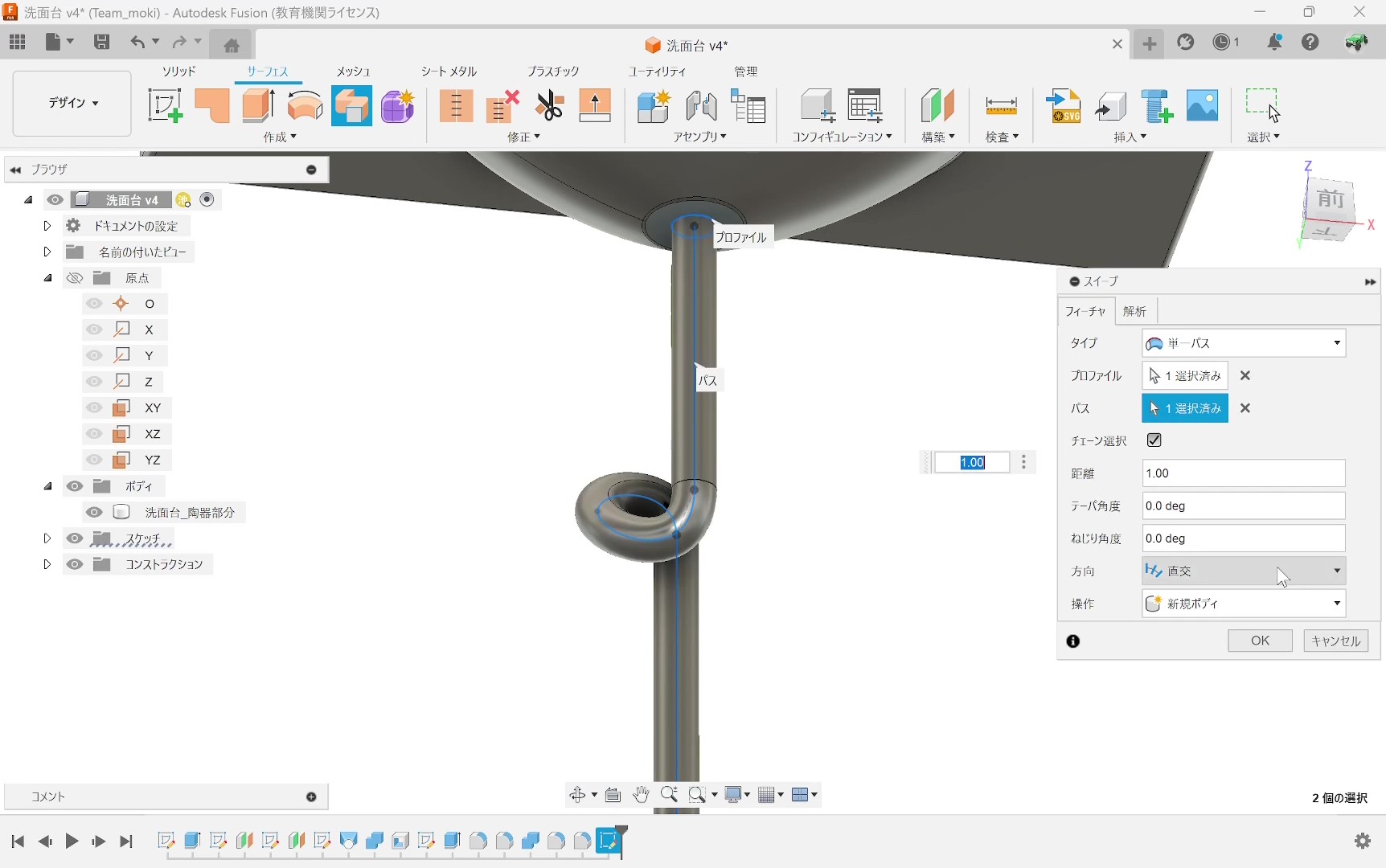The height and width of the screenshot is (868, 1386).
Task: Click the surface Patch tool icon
Action: point(212,106)
